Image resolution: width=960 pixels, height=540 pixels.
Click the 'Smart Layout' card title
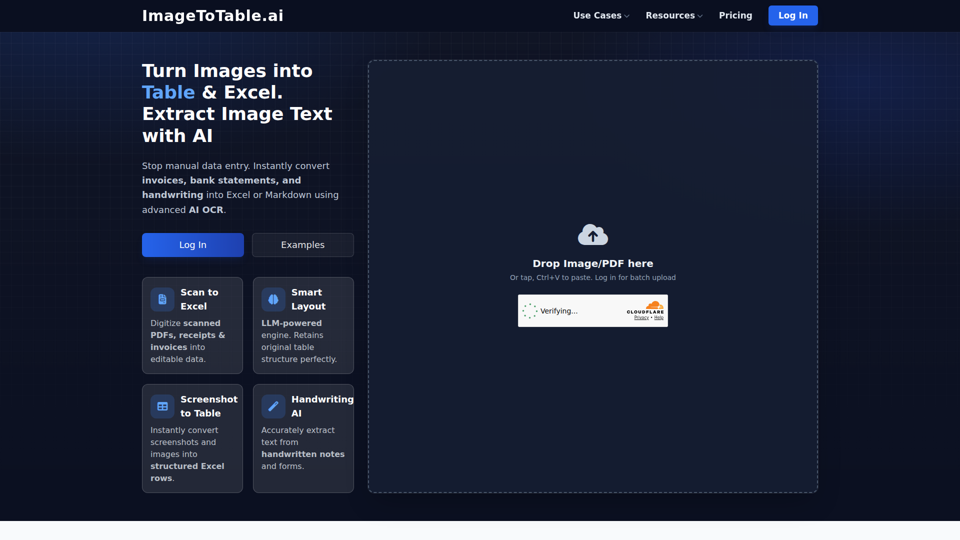pyautogui.click(x=308, y=299)
